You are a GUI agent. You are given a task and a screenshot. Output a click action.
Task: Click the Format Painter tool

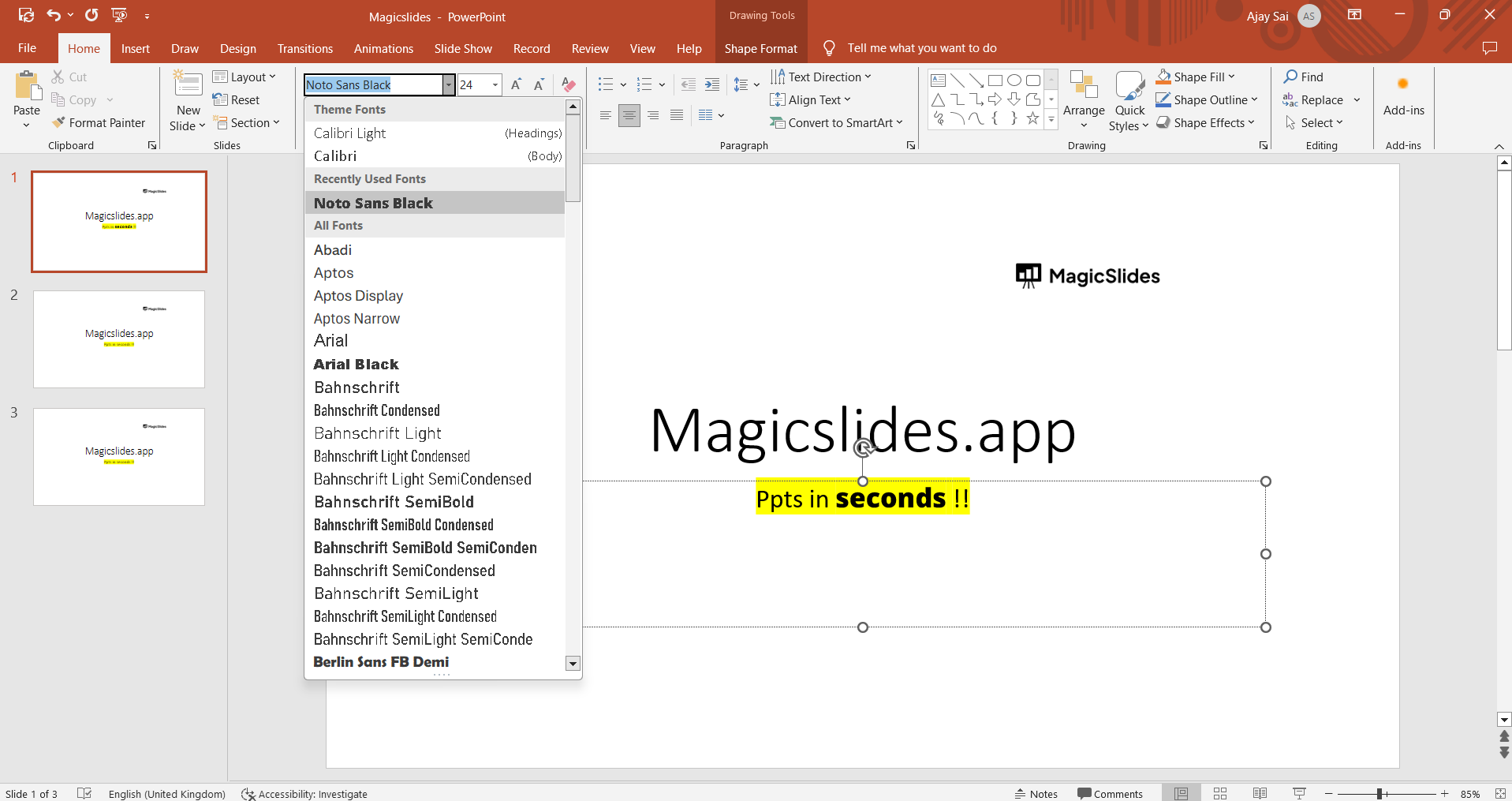99,122
